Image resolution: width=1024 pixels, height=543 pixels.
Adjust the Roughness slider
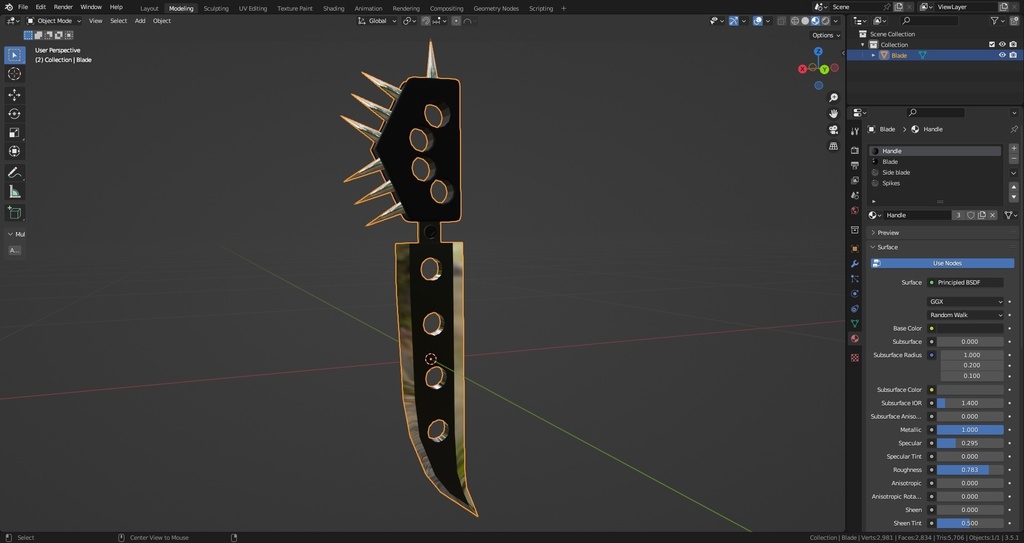coord(970,470)
